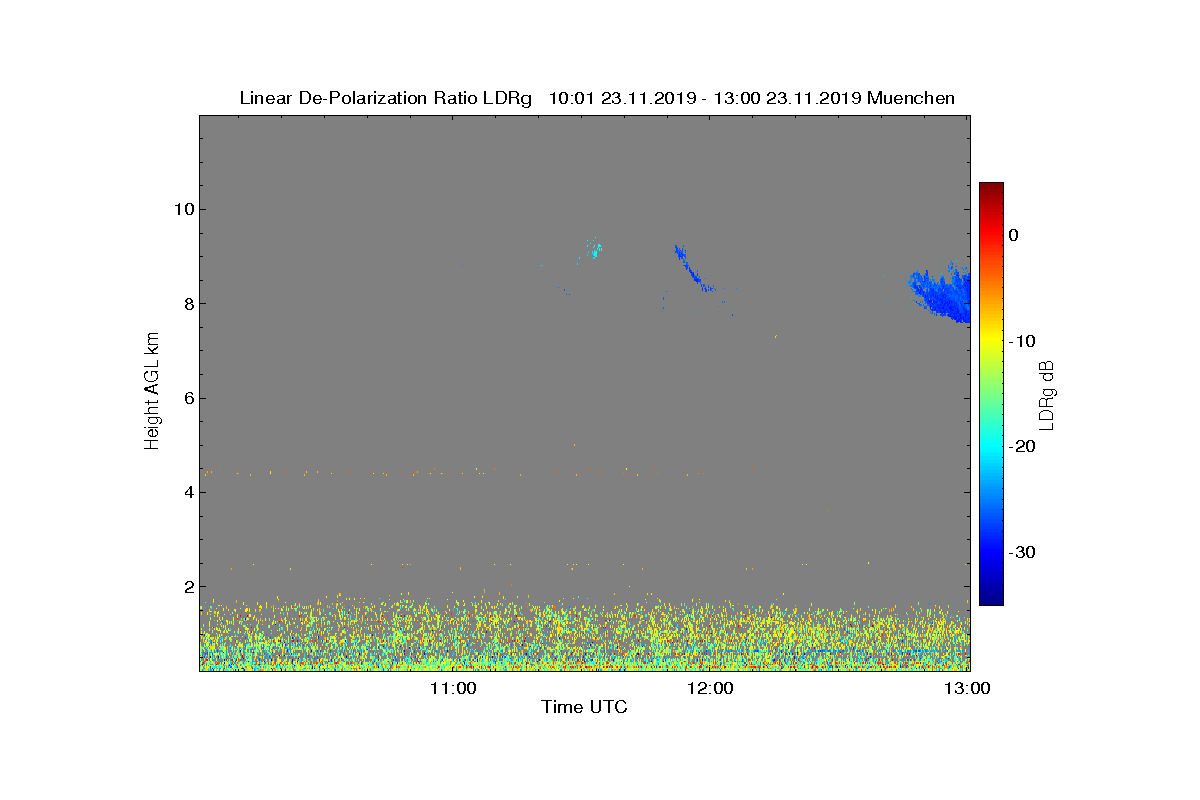Image resolution: width=1200 pixels, height=800 pixels.
Task: Click the colorbar value -20
Action: [1022, 446]
